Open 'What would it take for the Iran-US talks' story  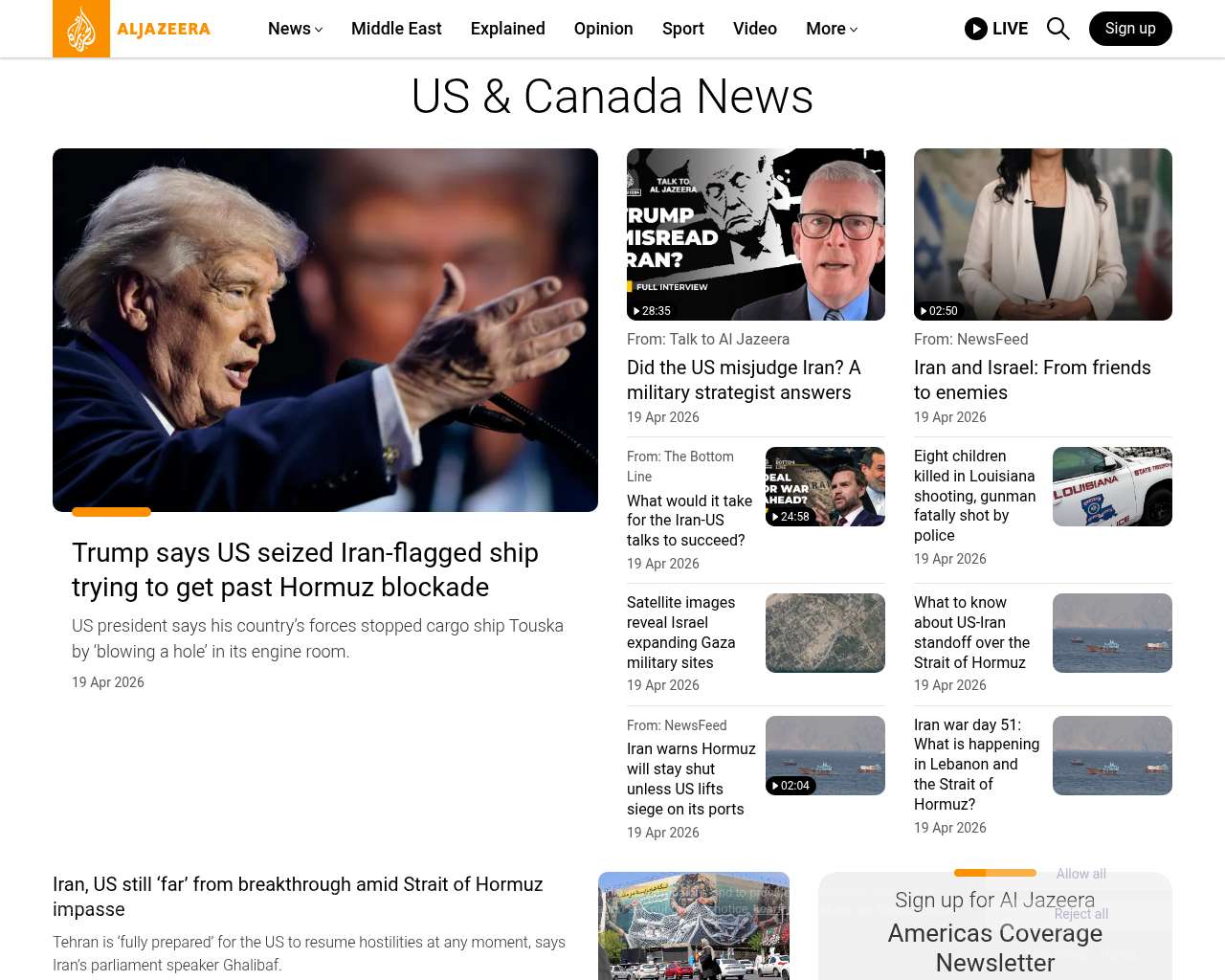(x=689, y=521)
